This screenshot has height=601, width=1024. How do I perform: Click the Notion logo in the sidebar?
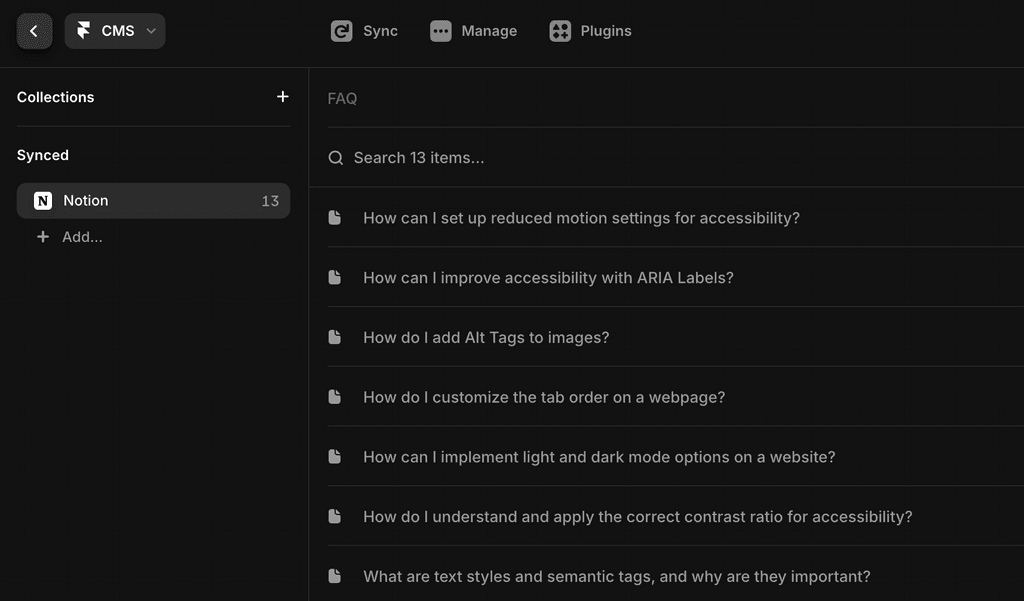pos(42,200)
